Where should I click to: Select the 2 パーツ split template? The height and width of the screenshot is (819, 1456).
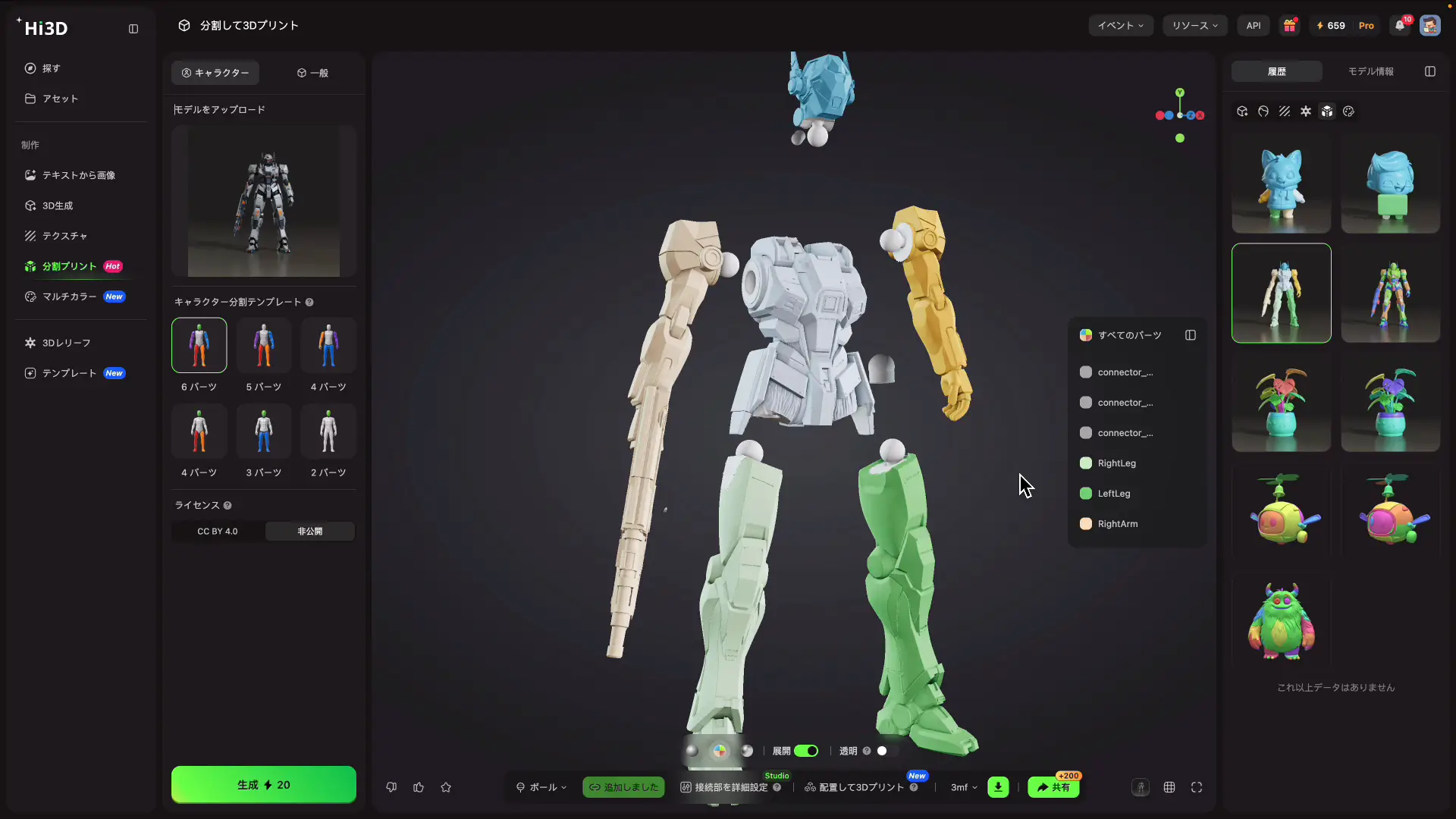pyautogui.click(x=328, y=431)
